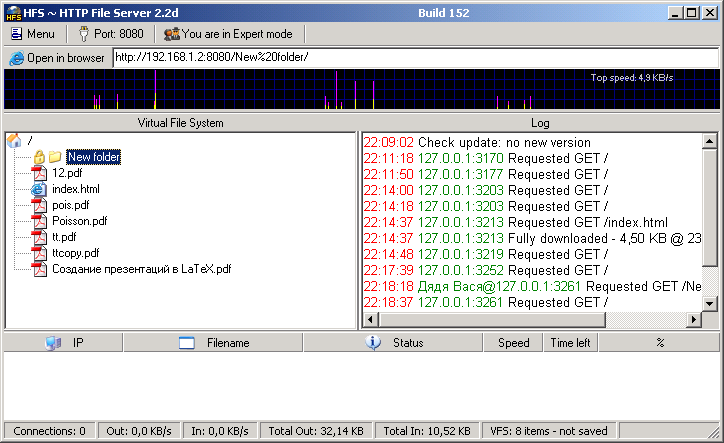Click the Top speed label on graph
This screenshot has width=724, height=443.
(632, 78)
